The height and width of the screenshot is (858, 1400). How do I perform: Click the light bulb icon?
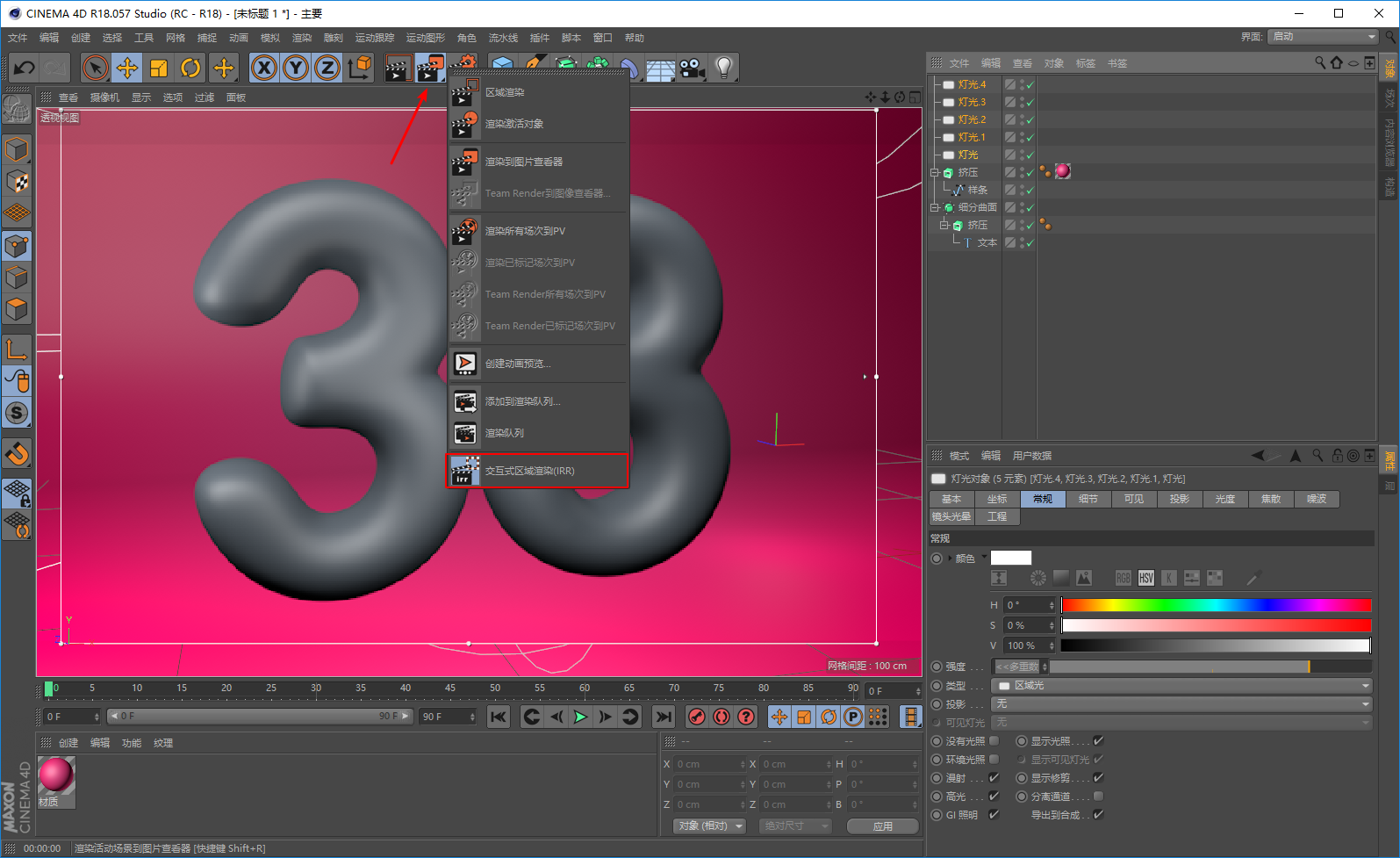[x=724, y=68]
